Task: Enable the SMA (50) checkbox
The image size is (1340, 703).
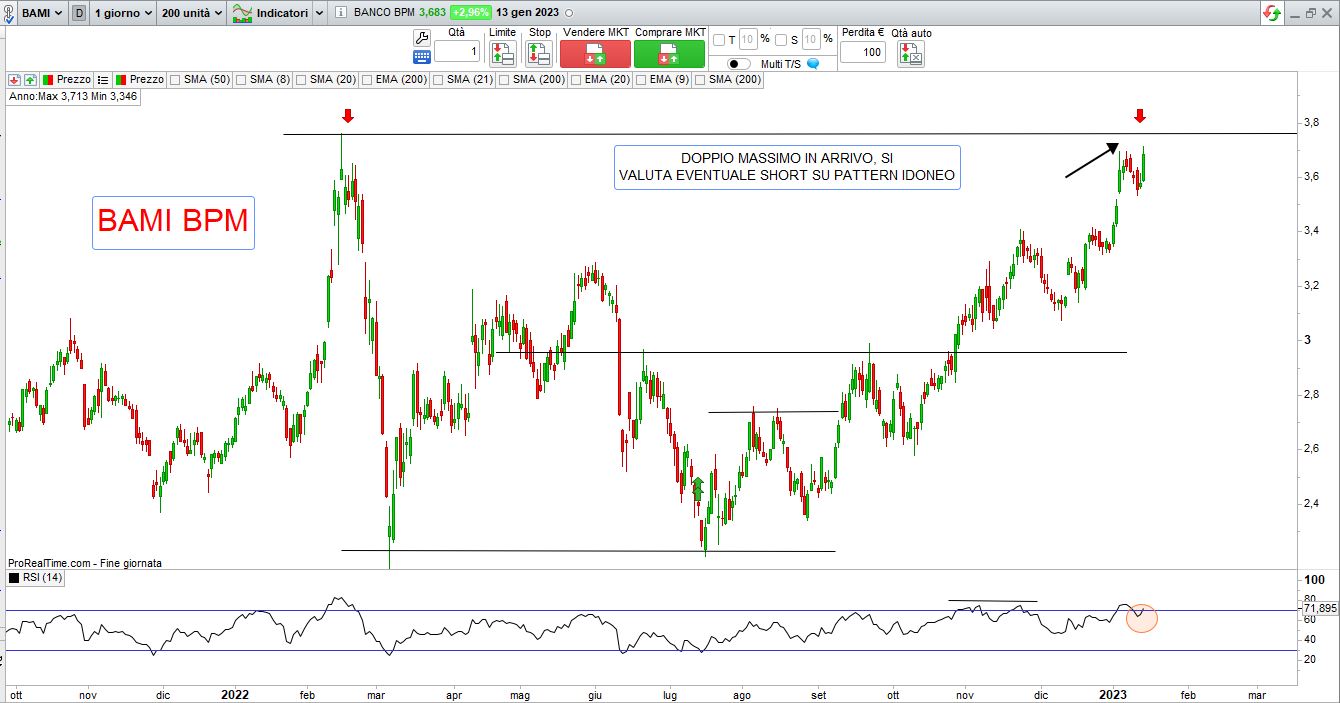Action: (x=176, y=79)
